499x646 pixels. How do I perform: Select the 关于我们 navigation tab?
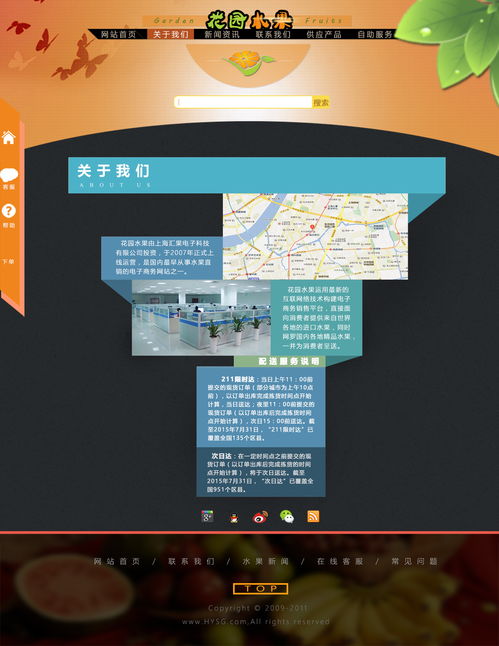pos(171,34)
